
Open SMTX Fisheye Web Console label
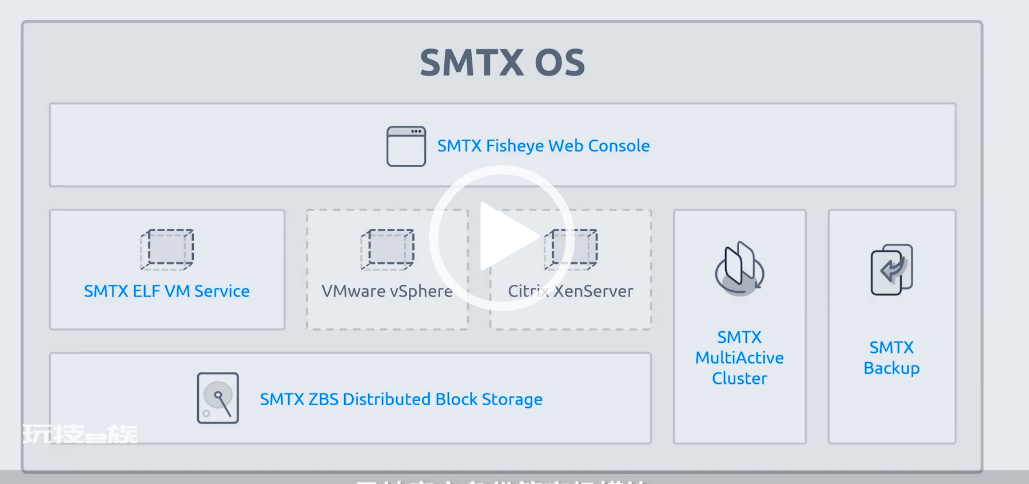pyautogui.click(x=543, y=146)
